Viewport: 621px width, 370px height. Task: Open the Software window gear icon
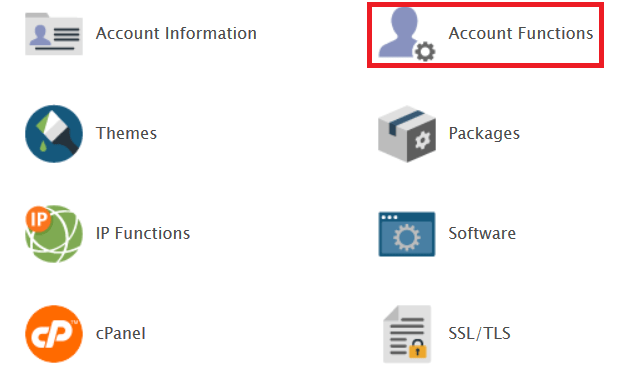[x=407, y=234]
